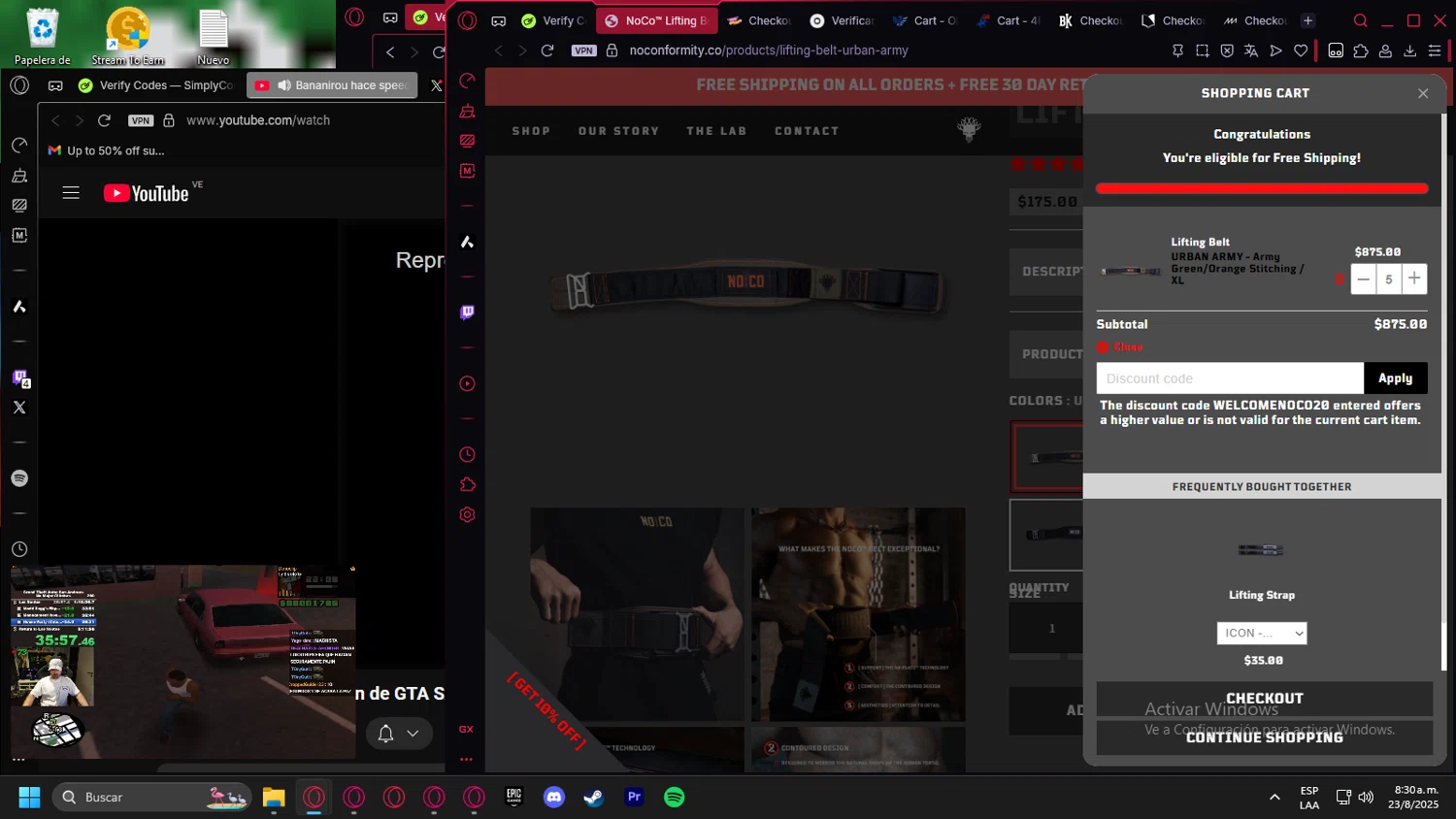Image resolution: width=1456 pixels, height=819 pixels.
Task: Open X (Twitter) in the back window sidebar
Action: pos(19,407)
